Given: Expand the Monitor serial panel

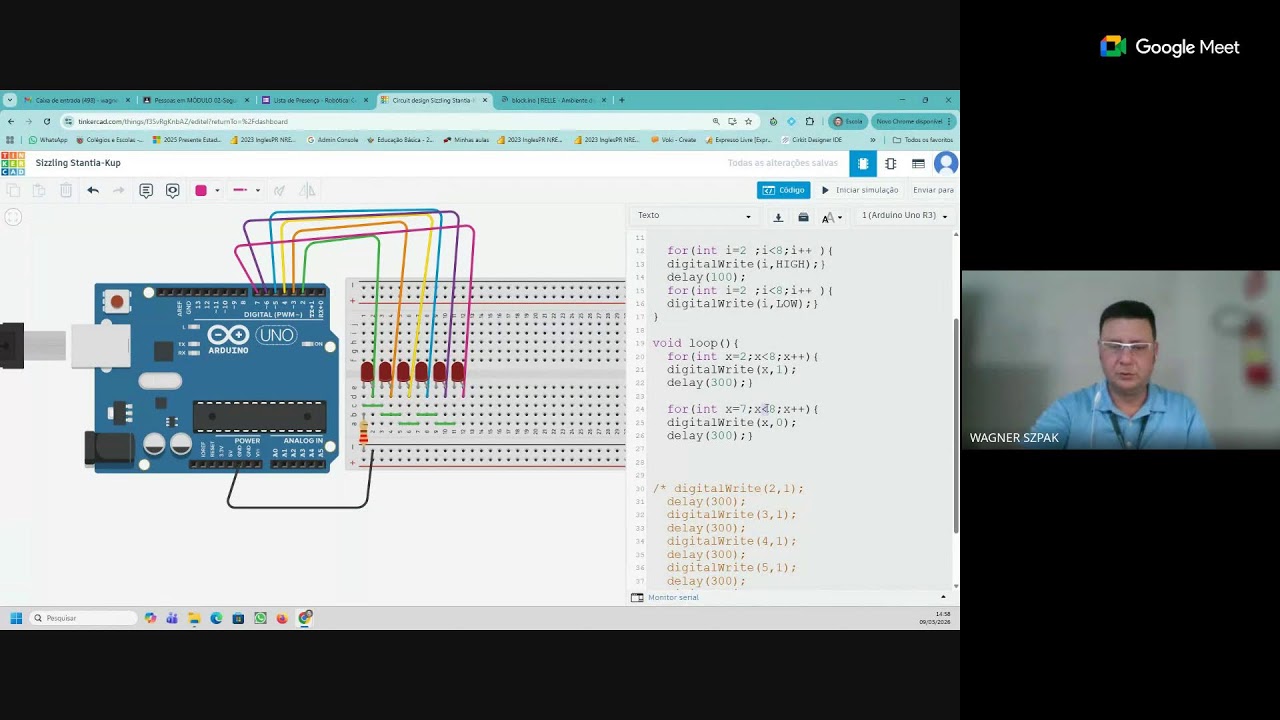Looking at the screenshot, I should [943, 597].
